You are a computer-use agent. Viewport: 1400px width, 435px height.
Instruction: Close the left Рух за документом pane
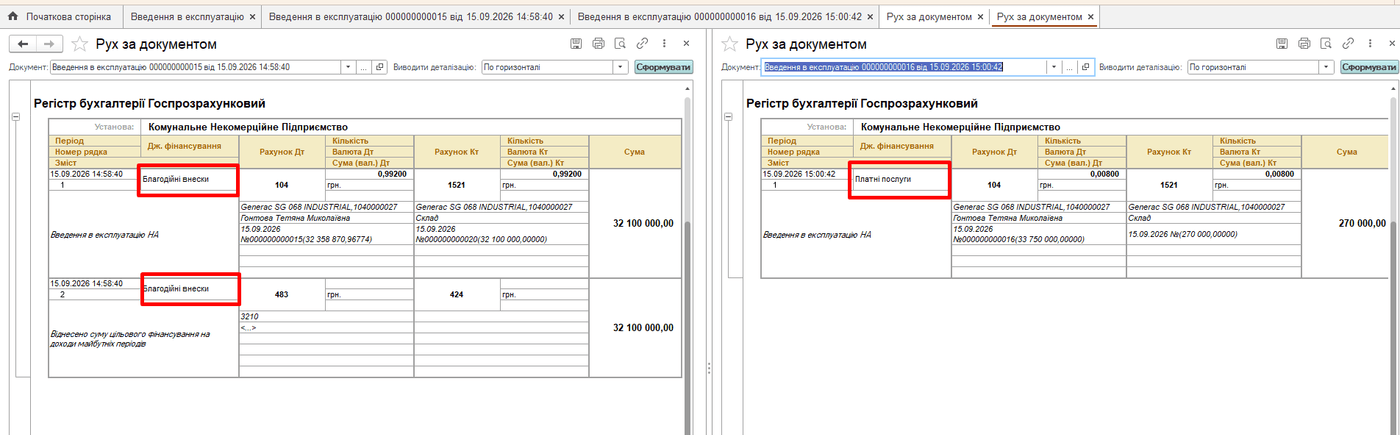pos(686,44)
